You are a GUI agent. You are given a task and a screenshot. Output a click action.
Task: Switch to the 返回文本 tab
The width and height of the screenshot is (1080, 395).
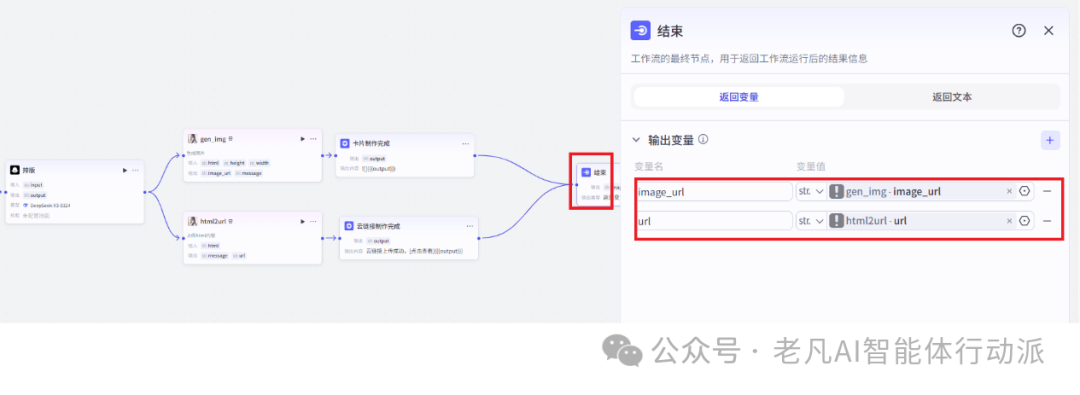click(952, 97)
